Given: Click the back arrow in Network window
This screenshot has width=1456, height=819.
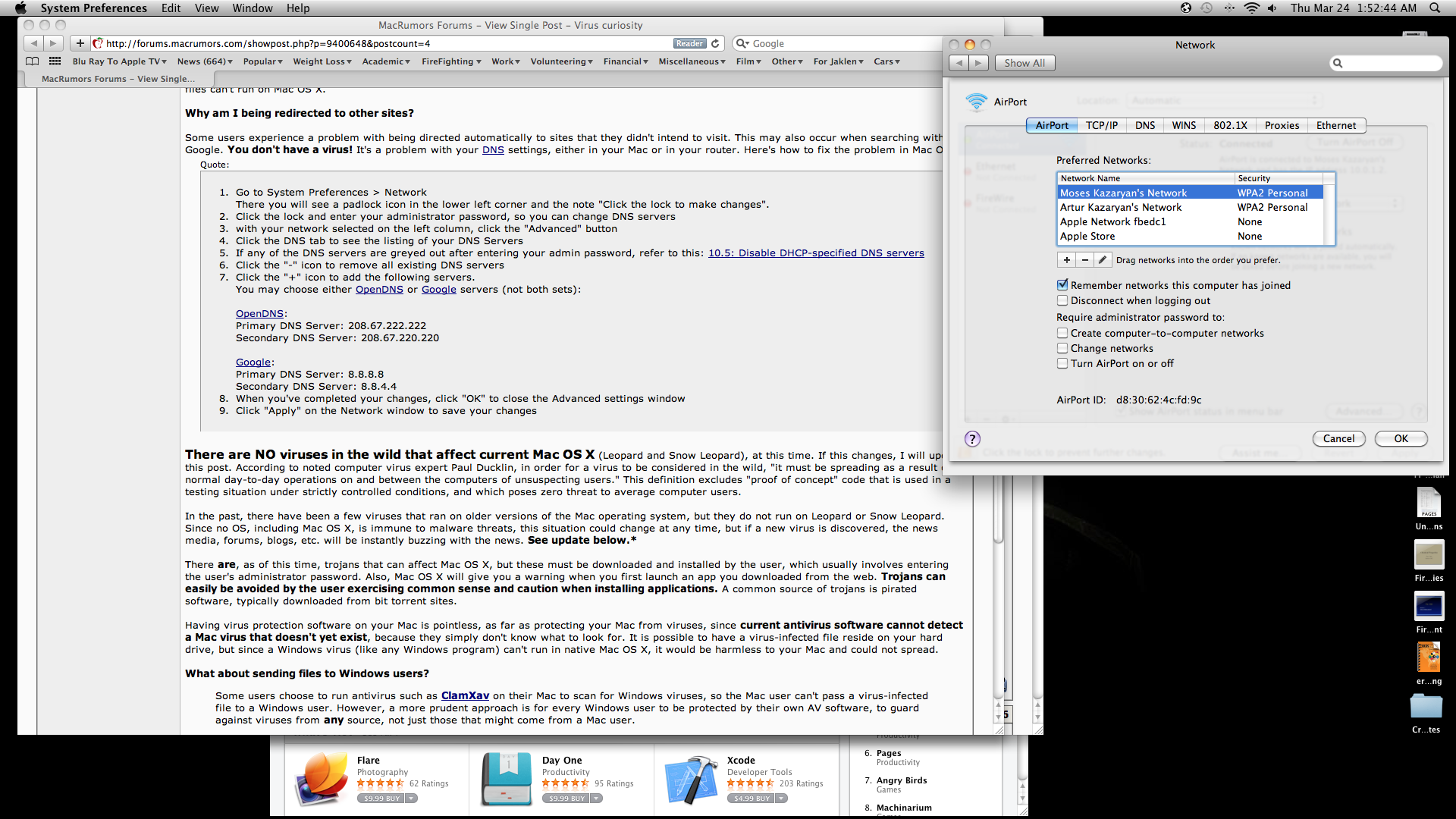Looking at the screenshot, I should tap(959, 63).
